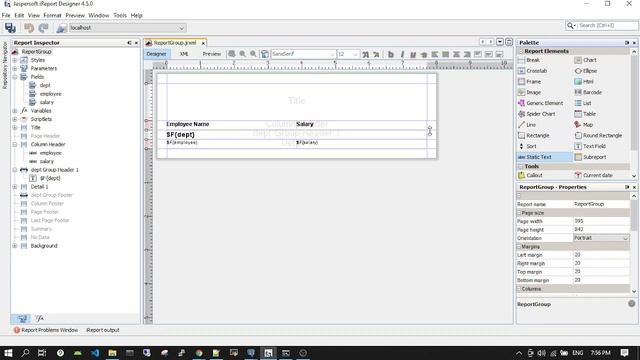Expand the Detail 1 tree node
This screenshot has height=360, width=640.
[x=15, y=187]
